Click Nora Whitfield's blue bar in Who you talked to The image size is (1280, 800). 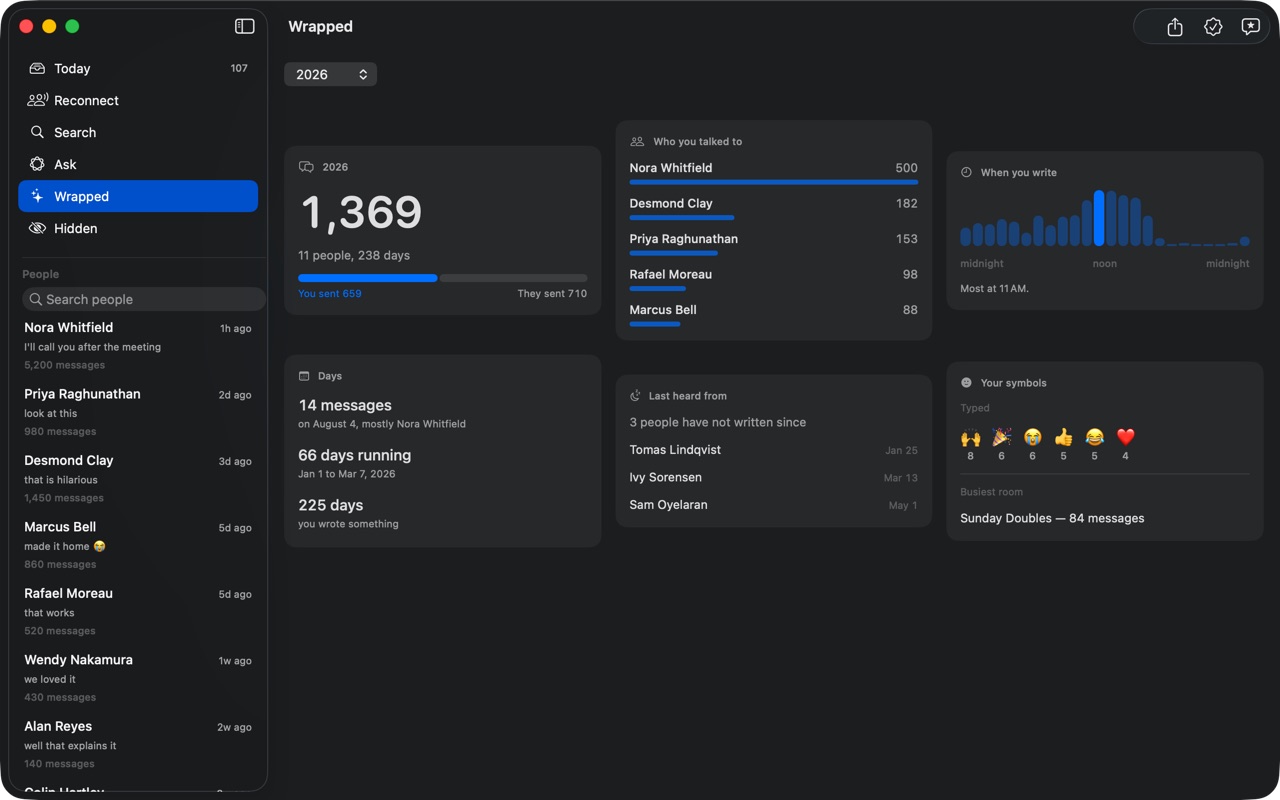tap(774, 182)
